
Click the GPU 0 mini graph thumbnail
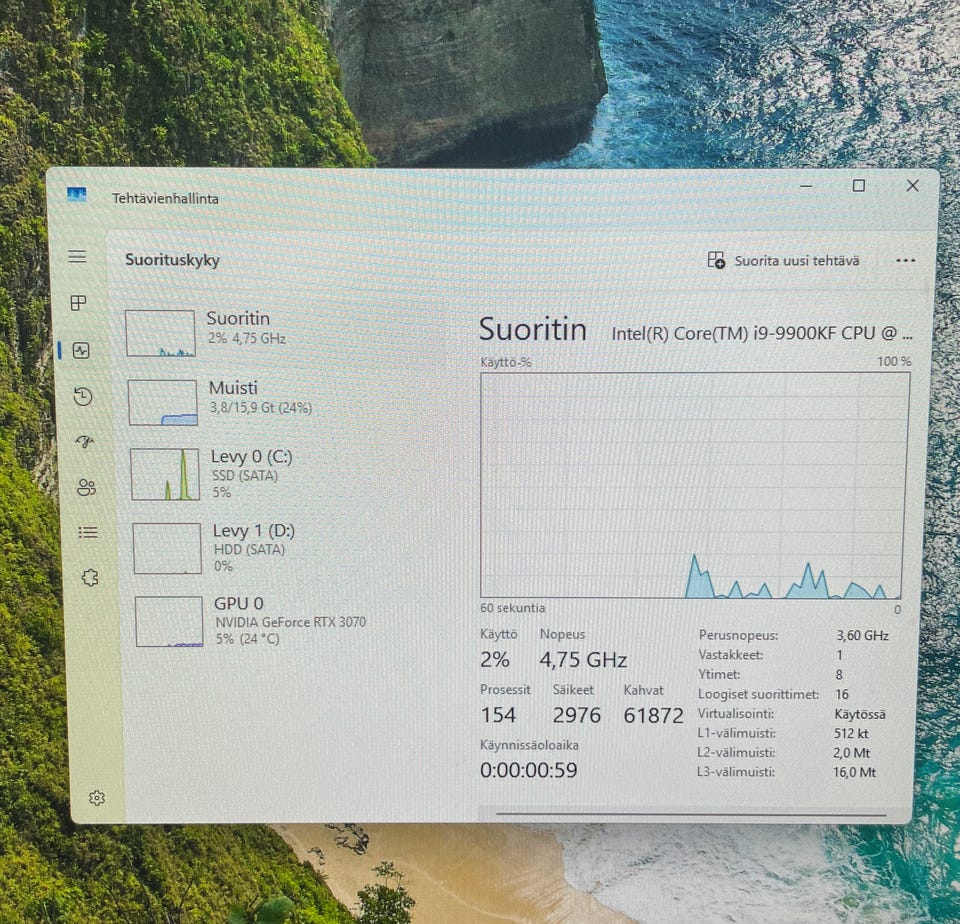tap(169, 621)
